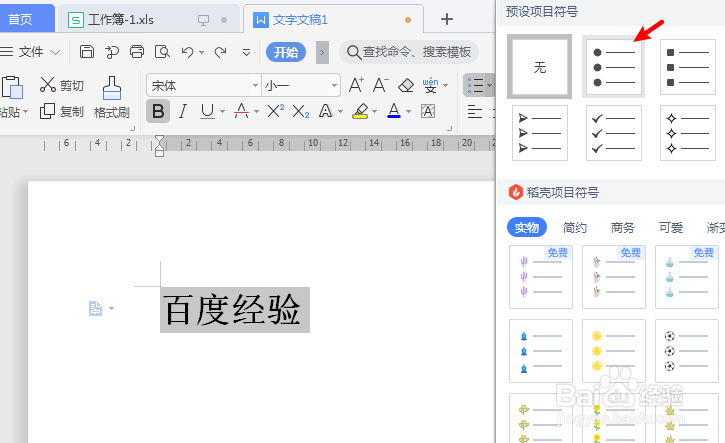Open the font size dropdown 小一
725x443 pixels.
(334, 86)
